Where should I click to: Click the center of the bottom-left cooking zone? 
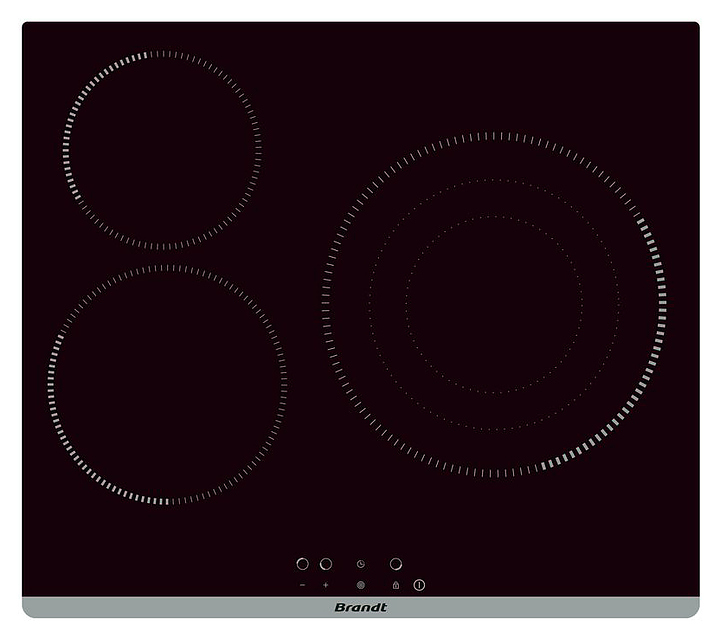pos(167,384)
